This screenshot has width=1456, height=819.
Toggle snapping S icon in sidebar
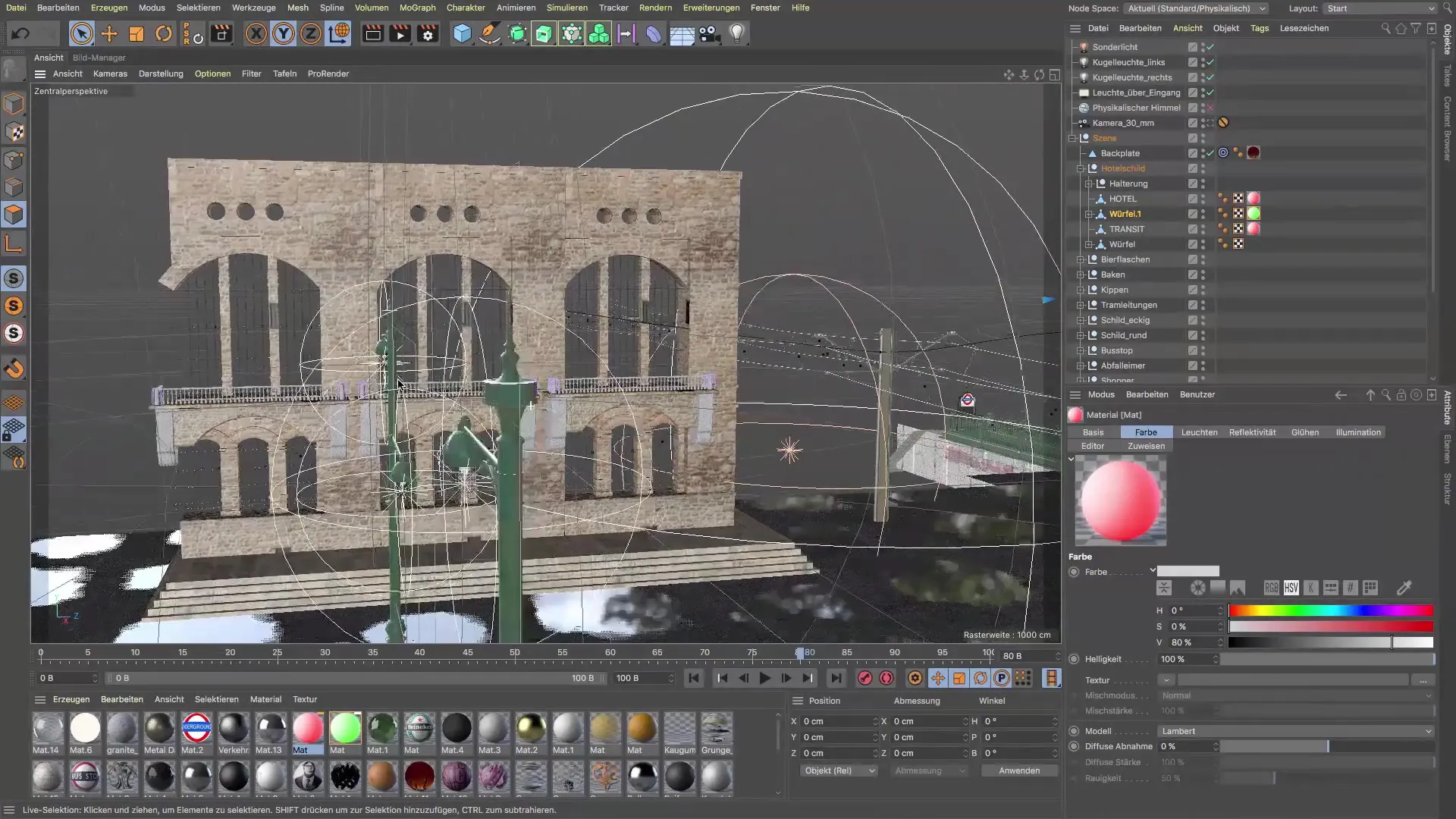click(x=14, y=278)
